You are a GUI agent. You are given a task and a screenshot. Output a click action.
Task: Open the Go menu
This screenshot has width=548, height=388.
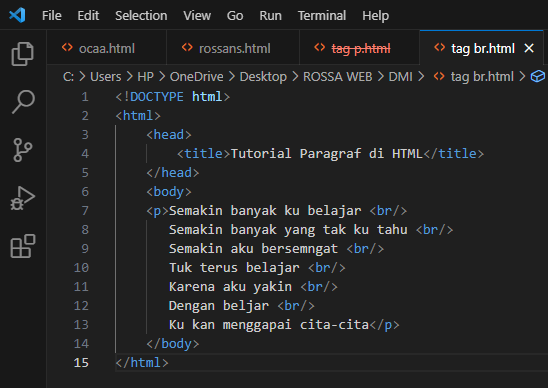click(x=235, y=15)
